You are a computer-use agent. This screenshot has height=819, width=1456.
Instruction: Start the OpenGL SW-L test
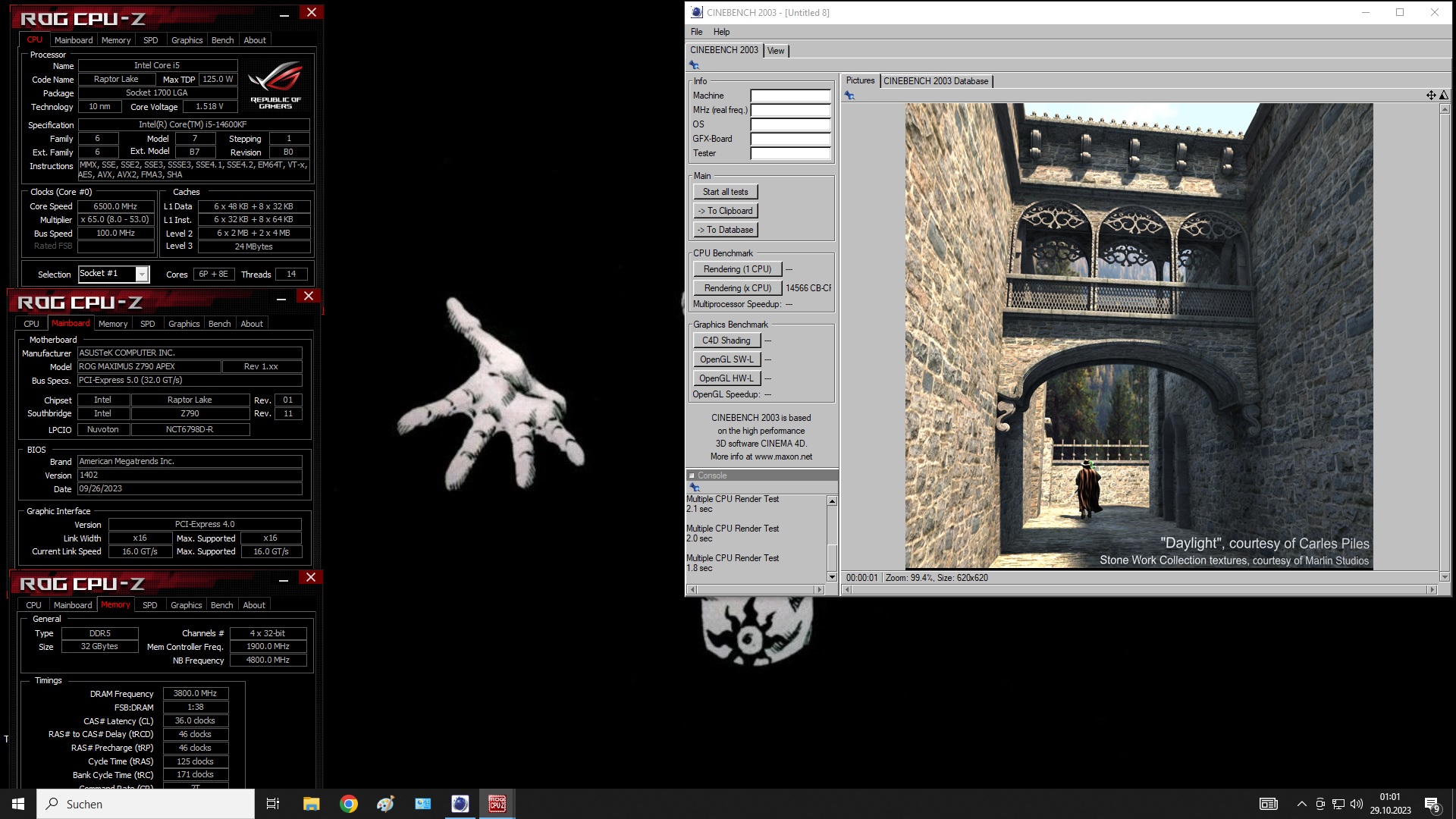726,359
